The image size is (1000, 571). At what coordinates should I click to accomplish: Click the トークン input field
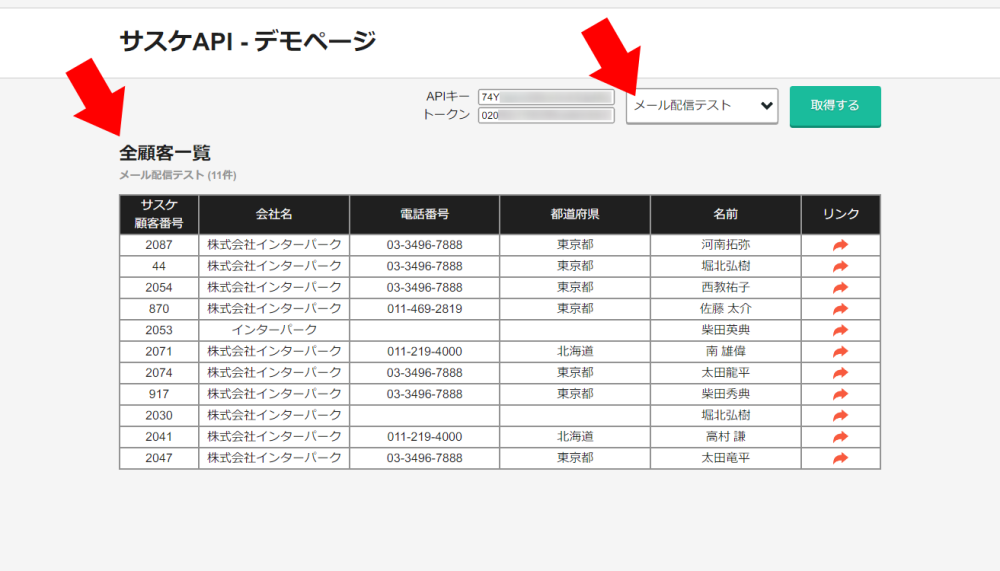[x=546, y=116]
